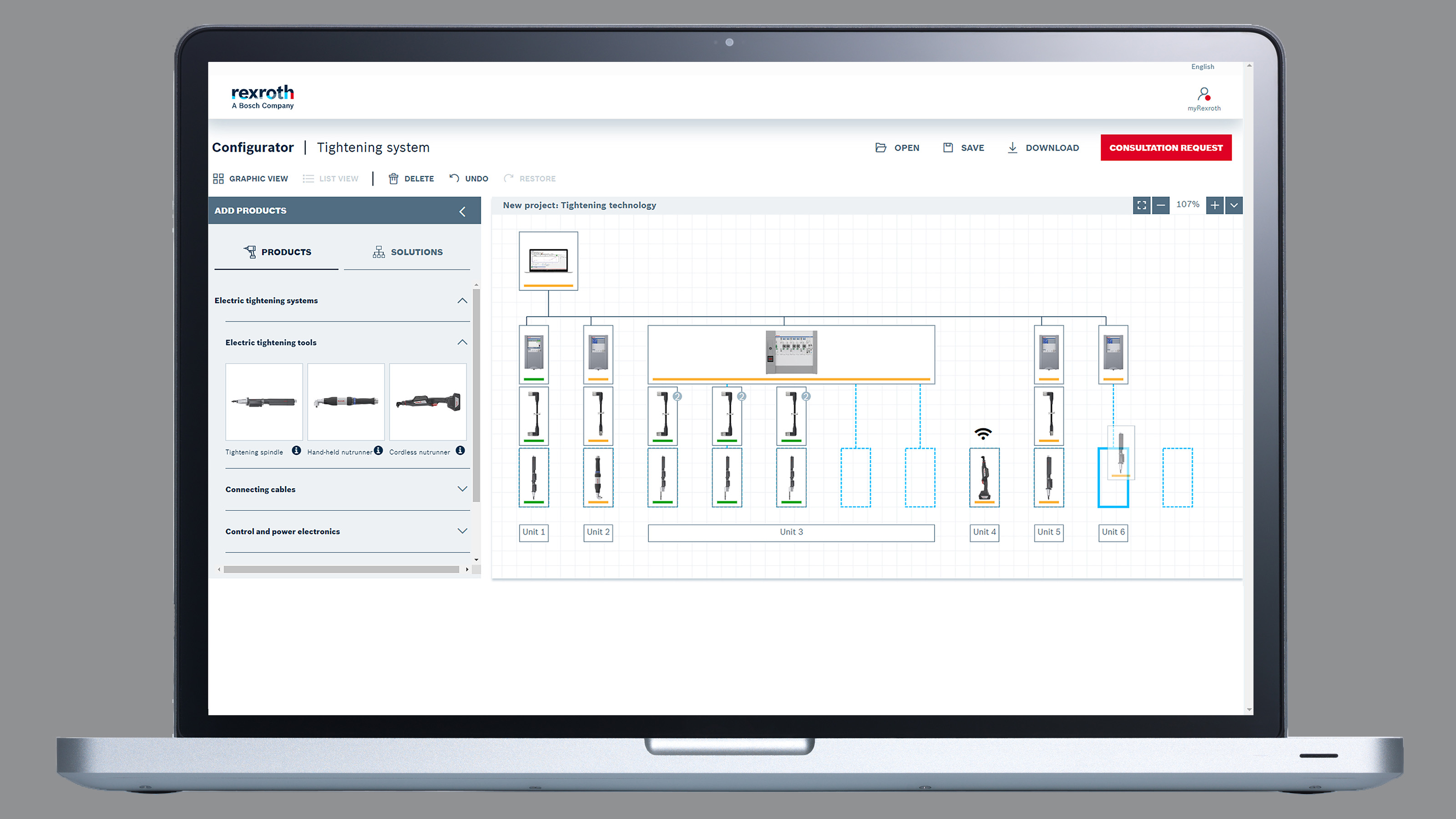1456x819 pixels.
Task: Switch to Graphic View
Action: pyautogui.click(x=250, y=179)
